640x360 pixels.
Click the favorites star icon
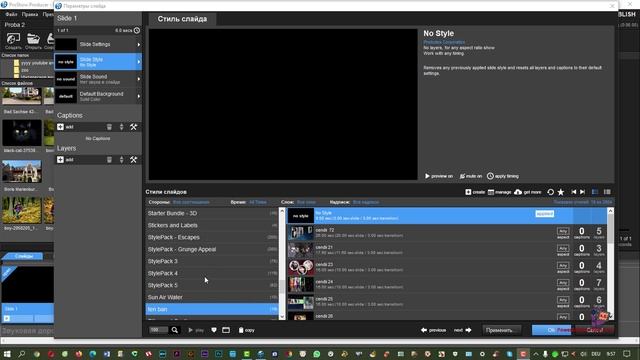(x=561, y=192)
